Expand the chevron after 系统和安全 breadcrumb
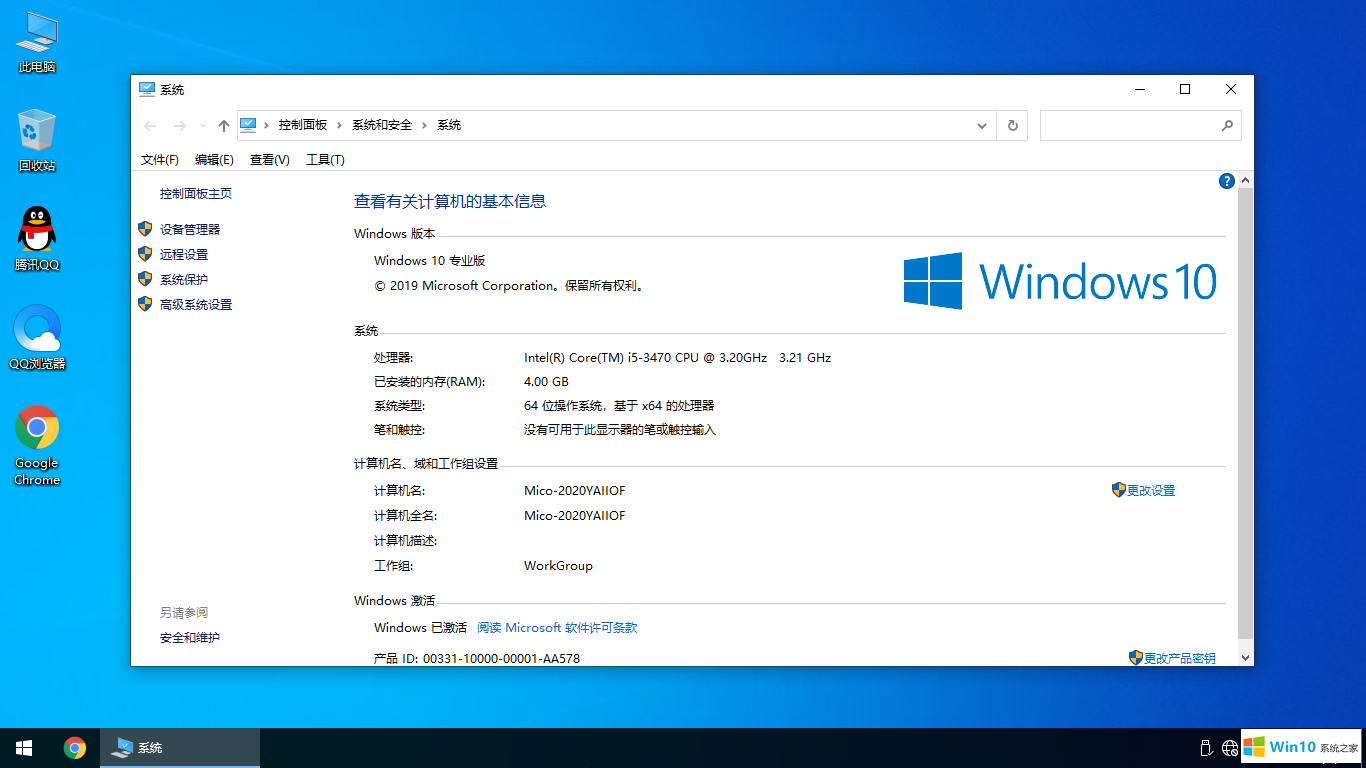1366x768 pixels. [x=425, y=125]
